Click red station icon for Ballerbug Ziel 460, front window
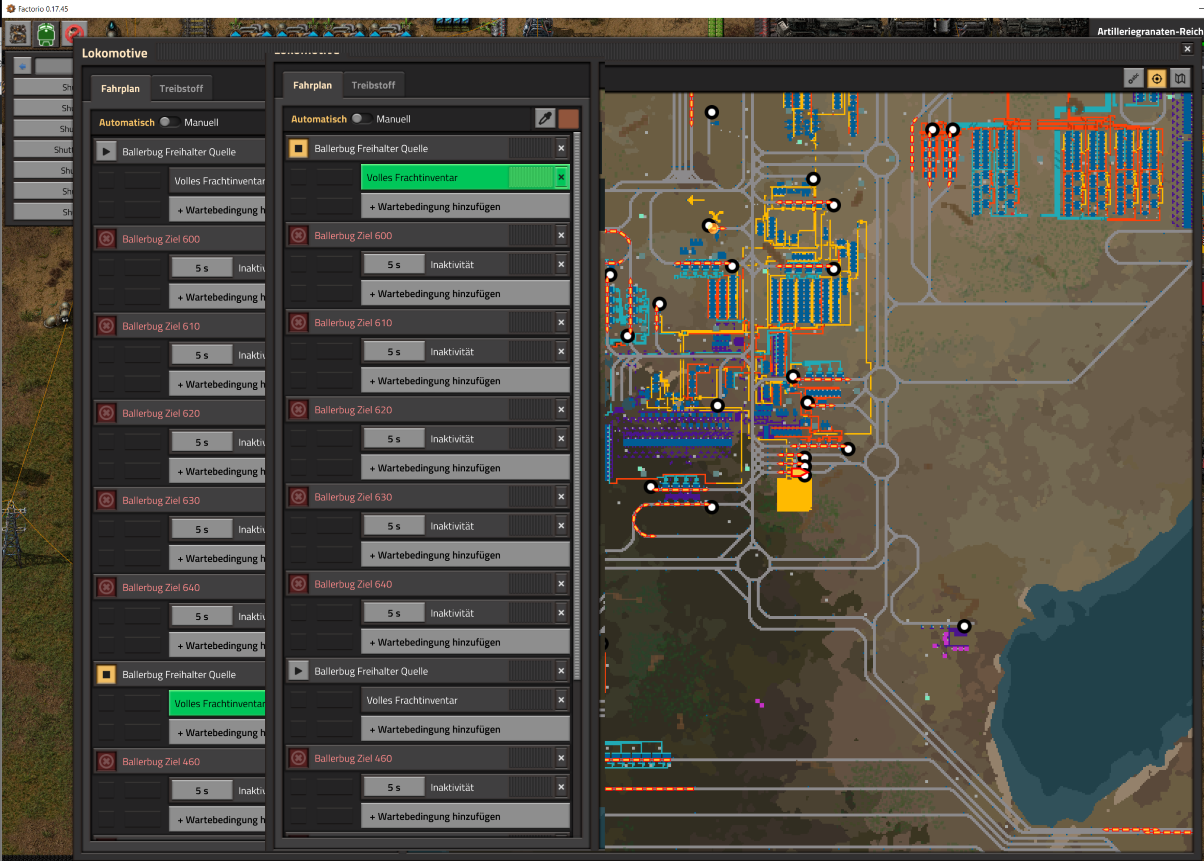The width and height of the screenshot is (1204, 861). (x=298, y=758)
